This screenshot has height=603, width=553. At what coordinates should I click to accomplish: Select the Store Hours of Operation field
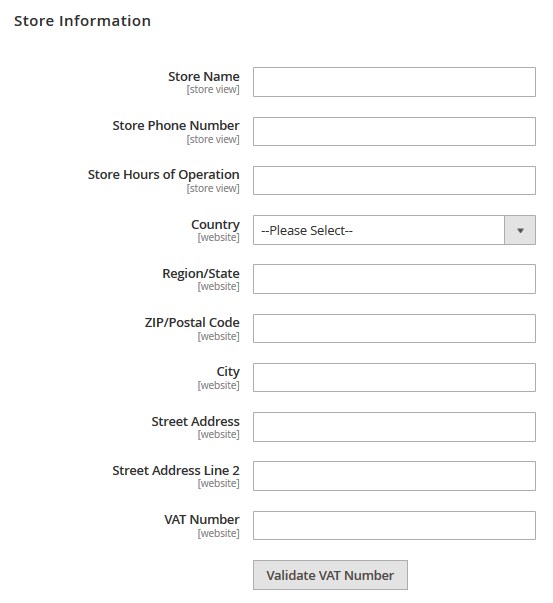click(x=394, y=180)
